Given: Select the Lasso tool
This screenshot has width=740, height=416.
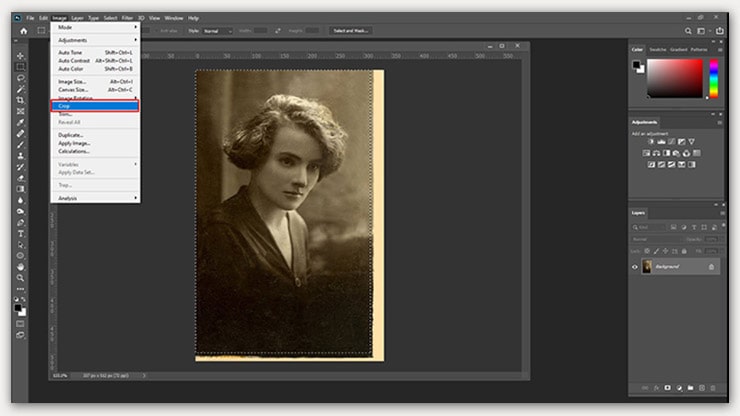Looking at the screenshot, I should pos(20,77).
